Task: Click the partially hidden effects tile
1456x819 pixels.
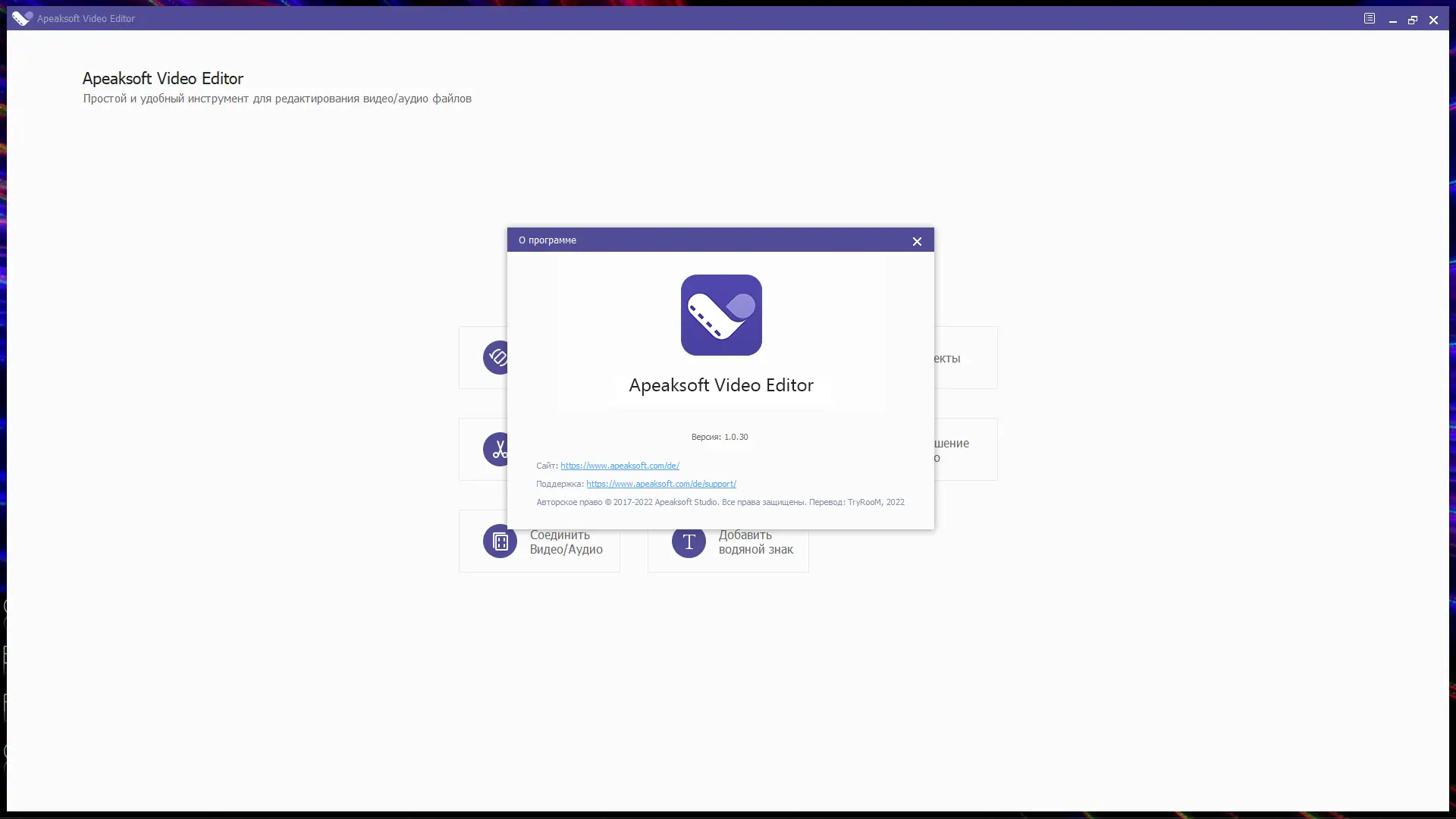Action: point(965,358)
